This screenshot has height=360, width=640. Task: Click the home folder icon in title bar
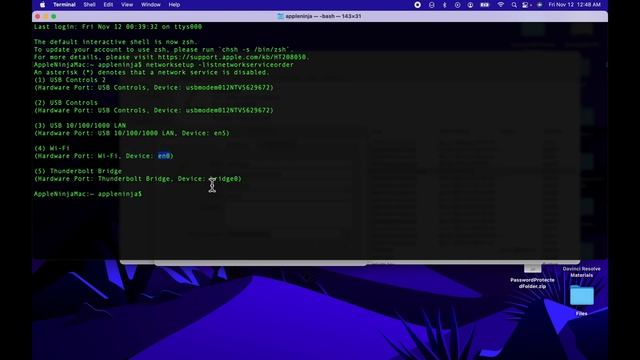(x=280, y=16)
